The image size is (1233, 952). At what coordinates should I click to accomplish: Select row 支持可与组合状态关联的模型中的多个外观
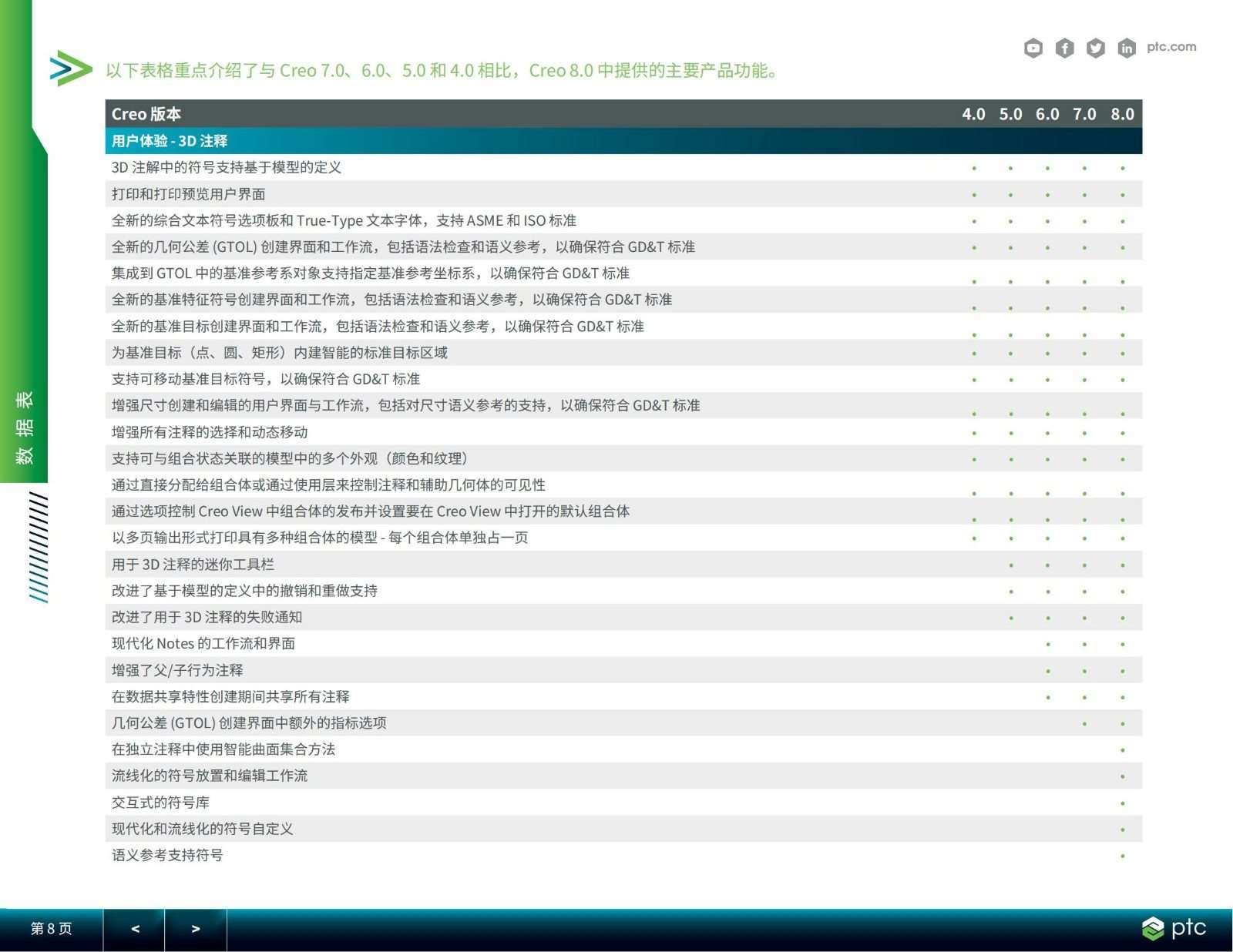tap(623, 458)
